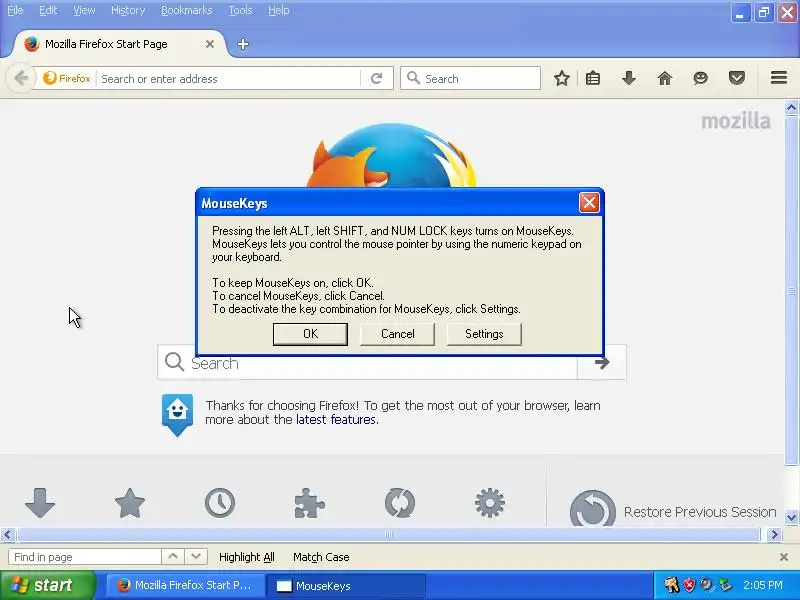Open the hamburger menu

779,78
